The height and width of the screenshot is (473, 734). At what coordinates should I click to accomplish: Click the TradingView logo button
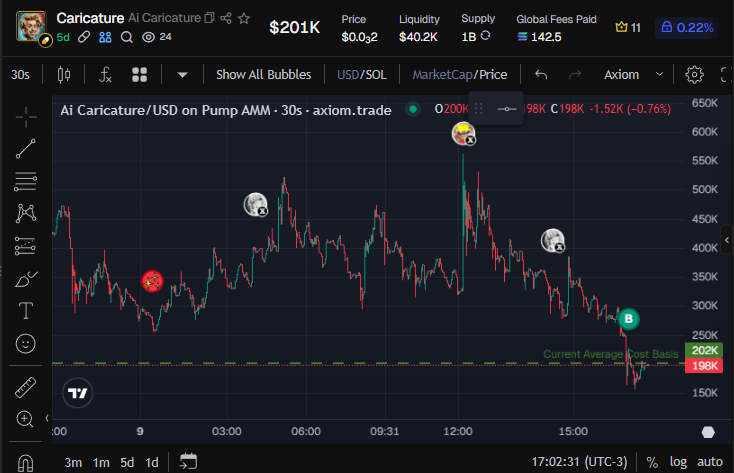78,393
